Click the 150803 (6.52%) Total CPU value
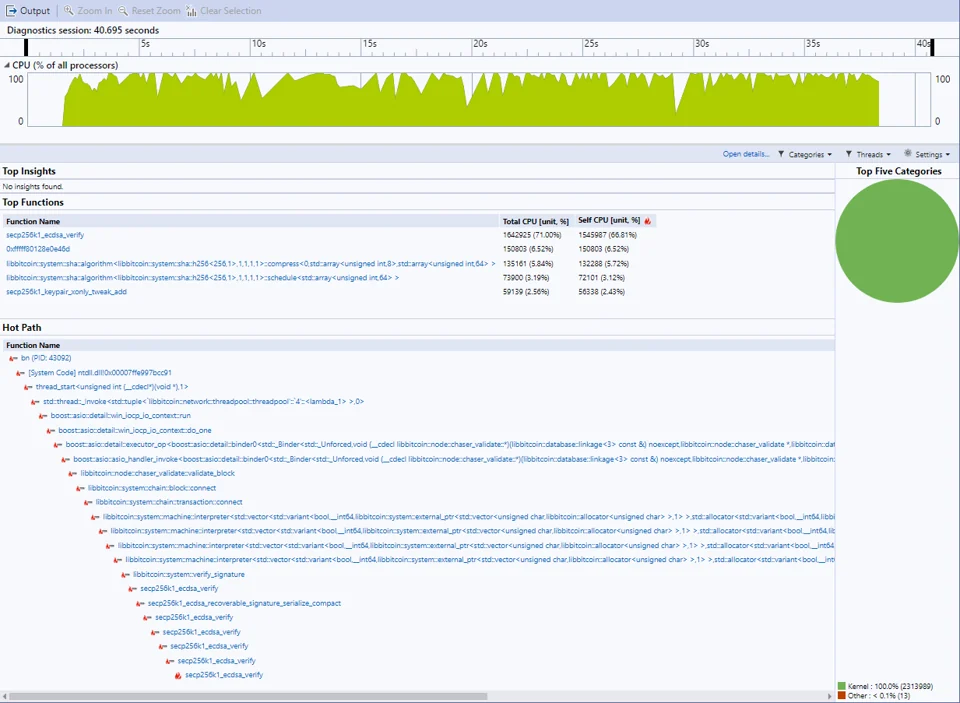The image size is (960, 703). [x=528, y=249]
